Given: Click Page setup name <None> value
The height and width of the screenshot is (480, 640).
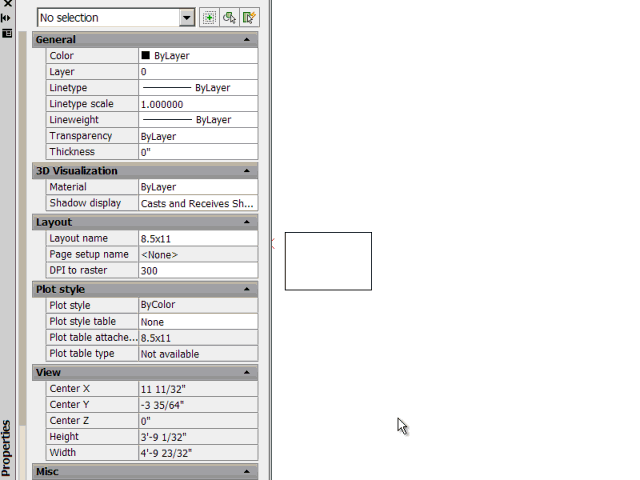Looking at the screenshot, I should pyautogui.click(x=198, y=255).
